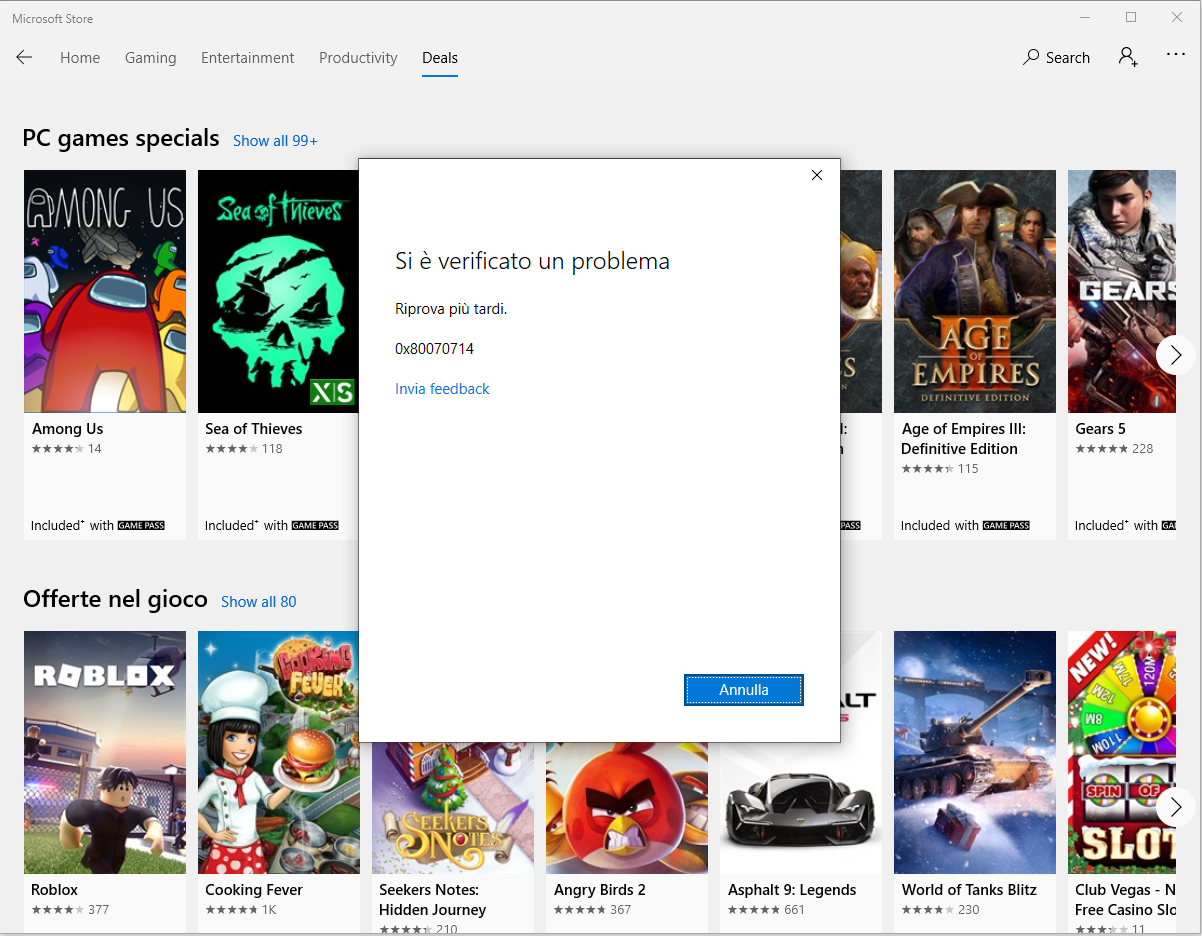Viewport: 1202px width, 936px height.
Task: Open the Seekers Notes thumbnail
Action: pos(453,808)
